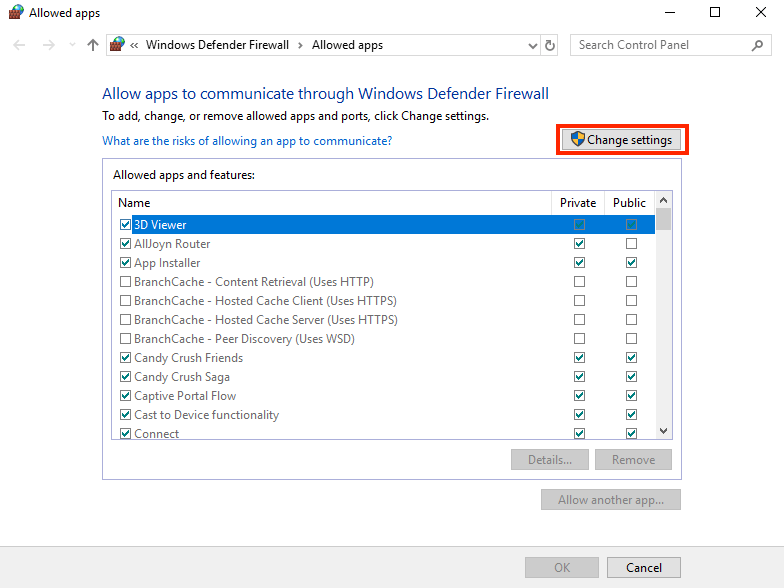The image size is (784, 588).
Task: Click the Private column header
Action: (x=578, y=202)
